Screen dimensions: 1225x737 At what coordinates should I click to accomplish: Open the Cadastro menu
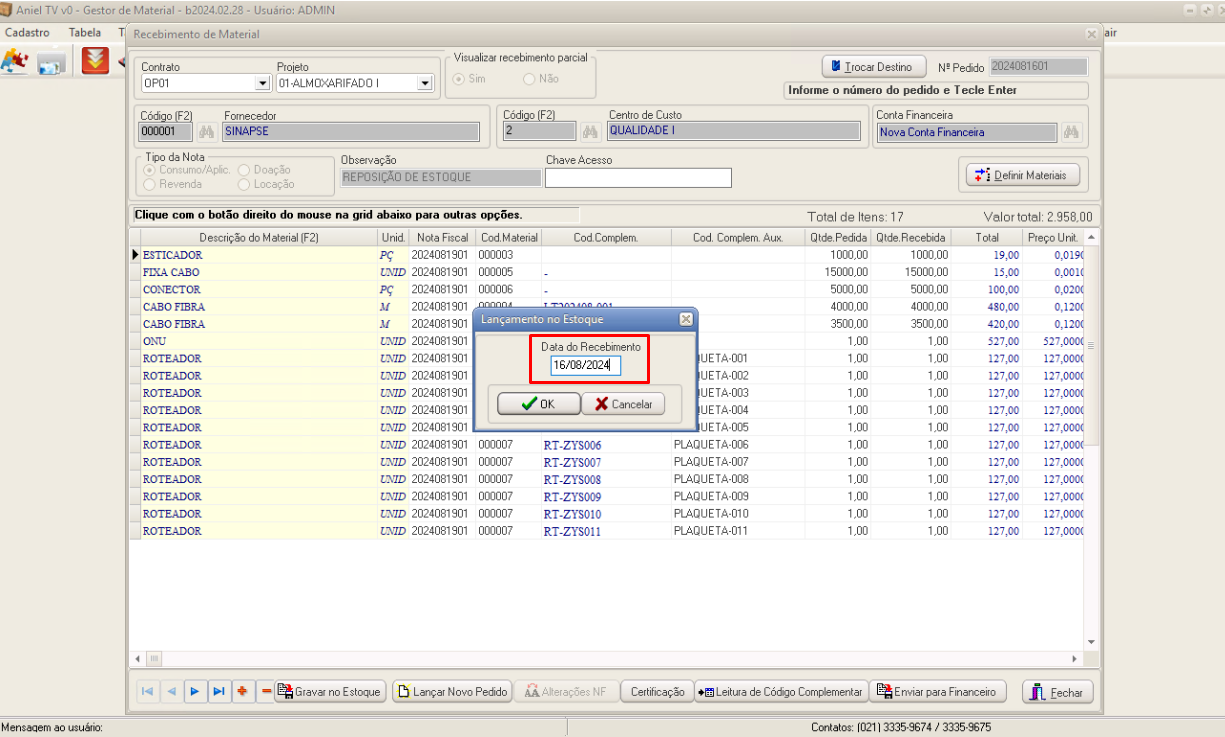click(x=27, y=33)
